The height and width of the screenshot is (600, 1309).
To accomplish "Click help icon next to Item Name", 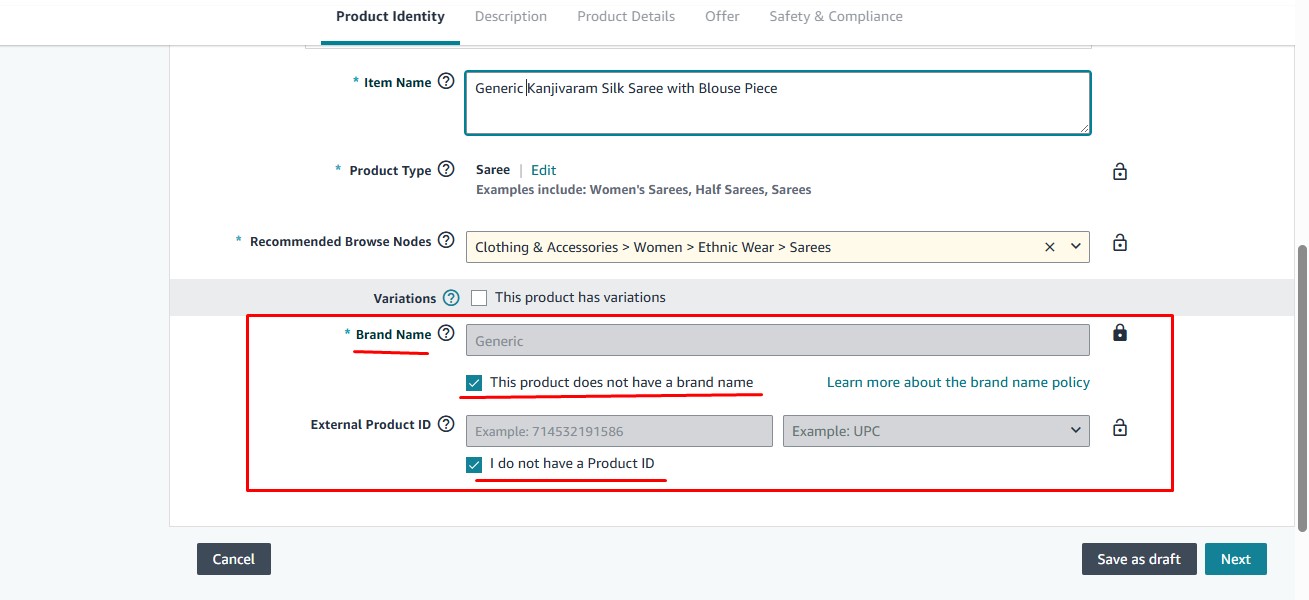I will [446, 82].
